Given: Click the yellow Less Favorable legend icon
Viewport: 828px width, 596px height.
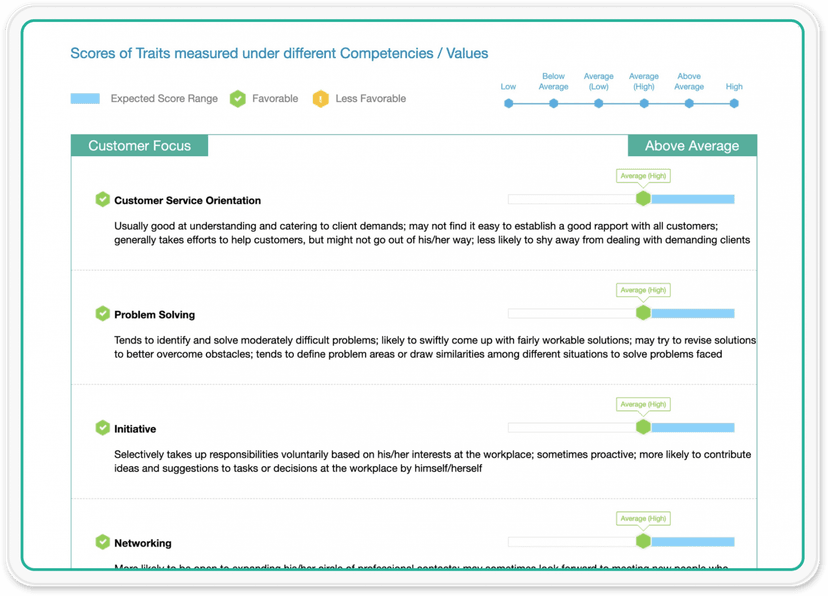Looking at the screenshot, I should (320, 99).
